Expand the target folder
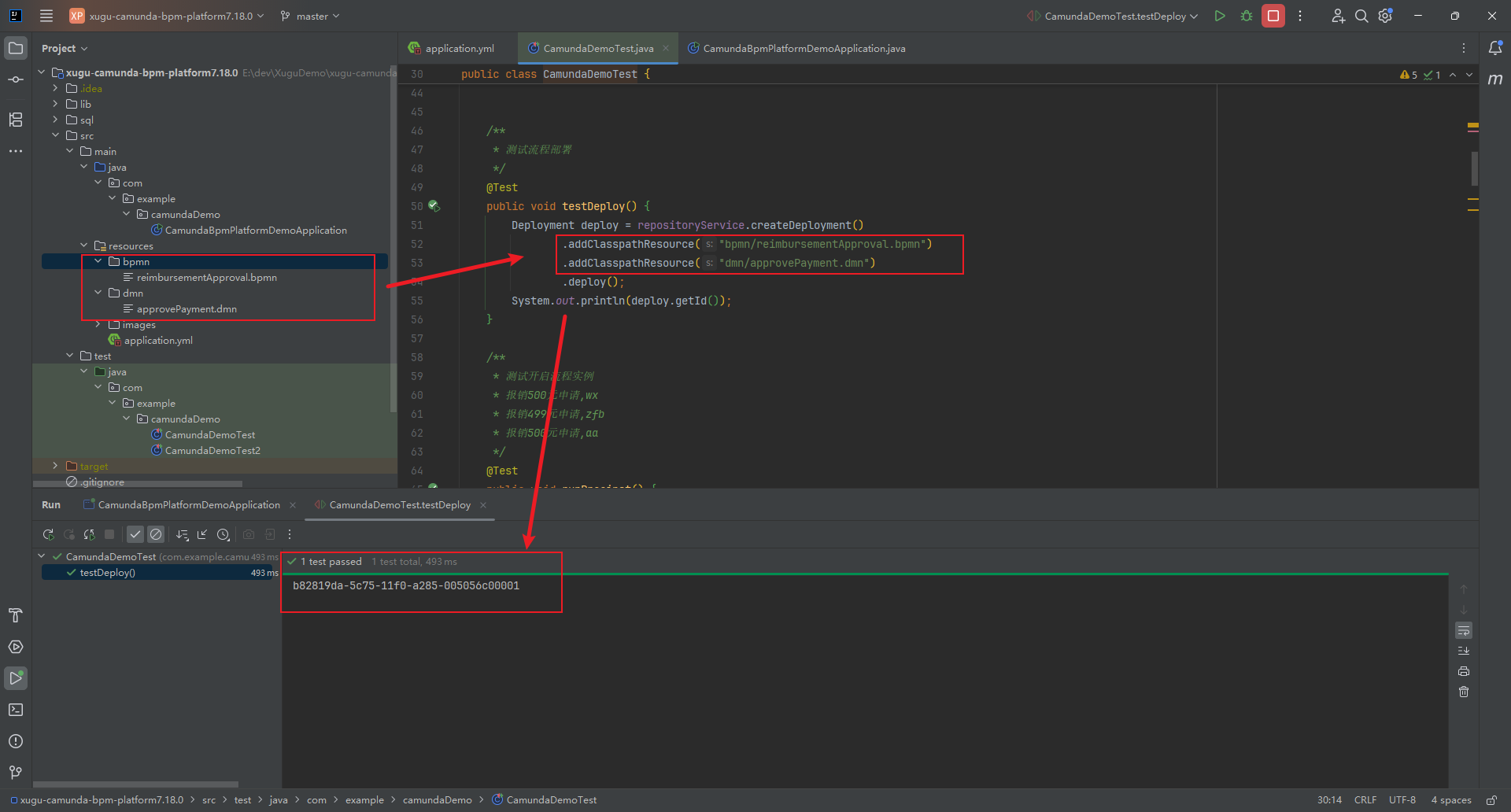The height and width of the screenshot is (812, 1511). coord(55,467)
